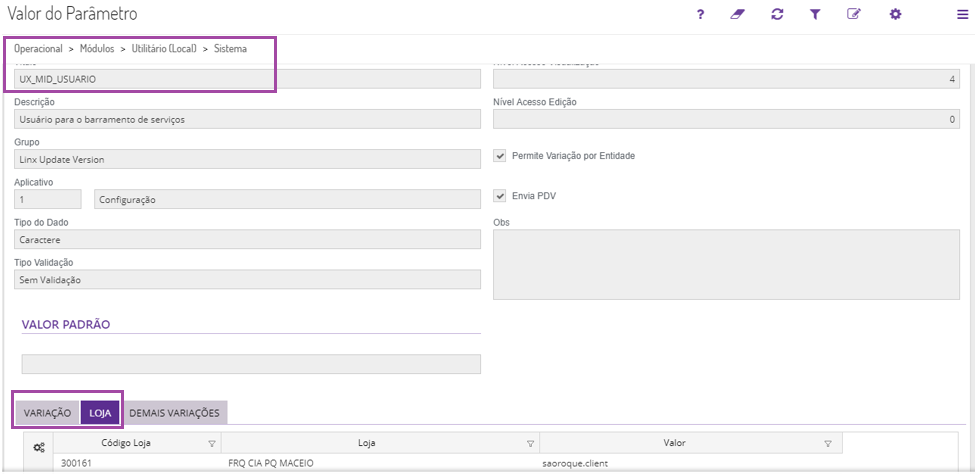Open settings gear in top toolbar
This screenshot has width=976, height=475.
pos(895,14)
